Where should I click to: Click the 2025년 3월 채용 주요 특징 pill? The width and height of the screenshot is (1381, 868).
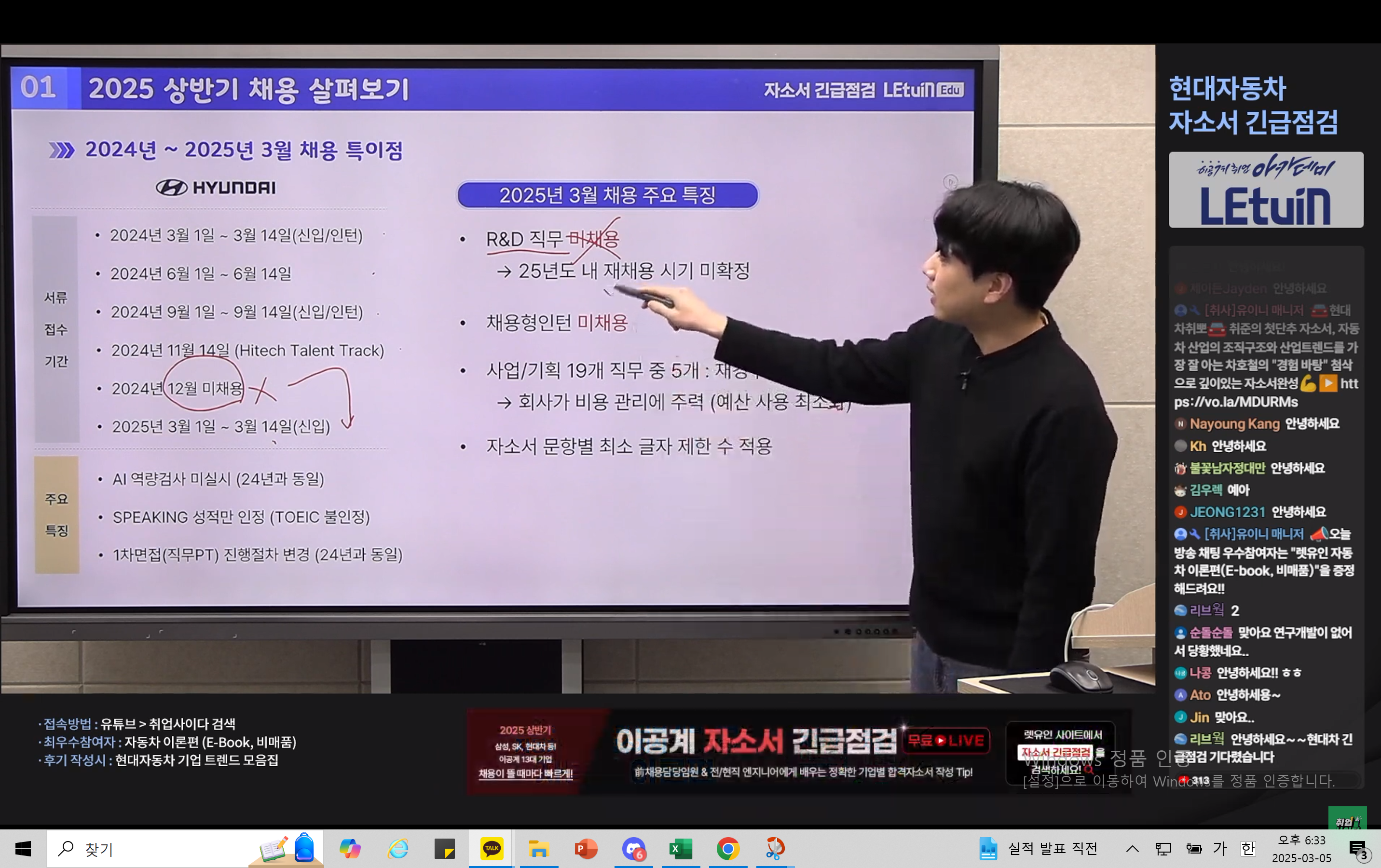click(607, 195)
